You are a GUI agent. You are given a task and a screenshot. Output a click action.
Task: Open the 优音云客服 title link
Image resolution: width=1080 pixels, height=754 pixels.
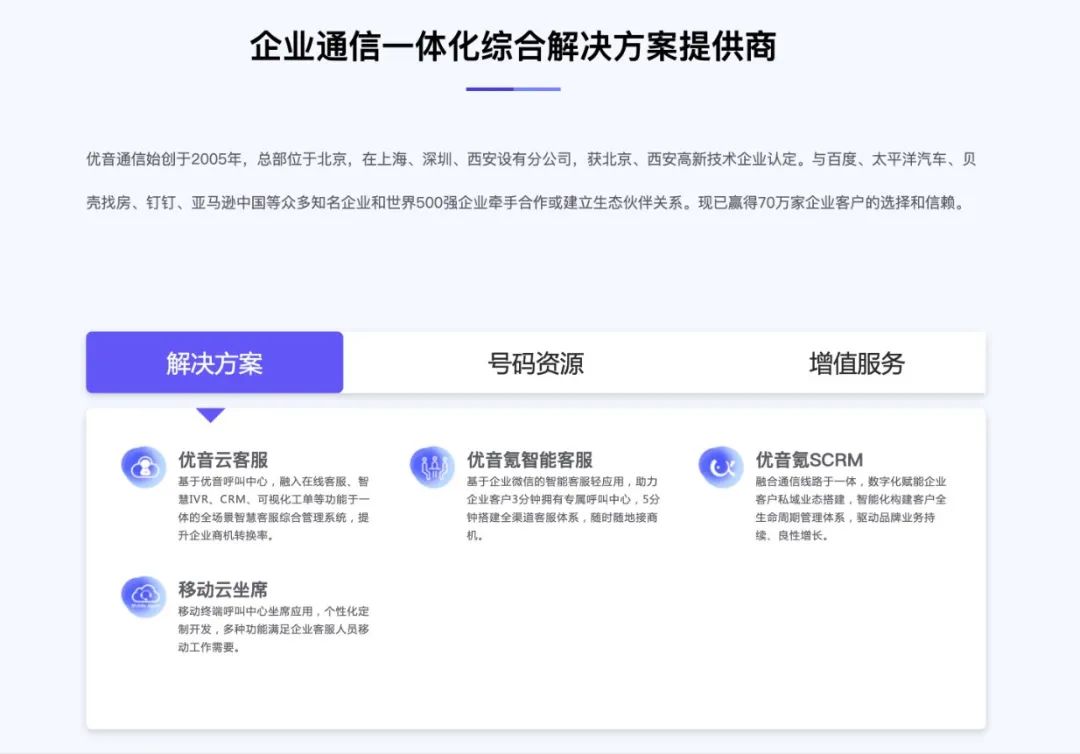coord(222,459)
